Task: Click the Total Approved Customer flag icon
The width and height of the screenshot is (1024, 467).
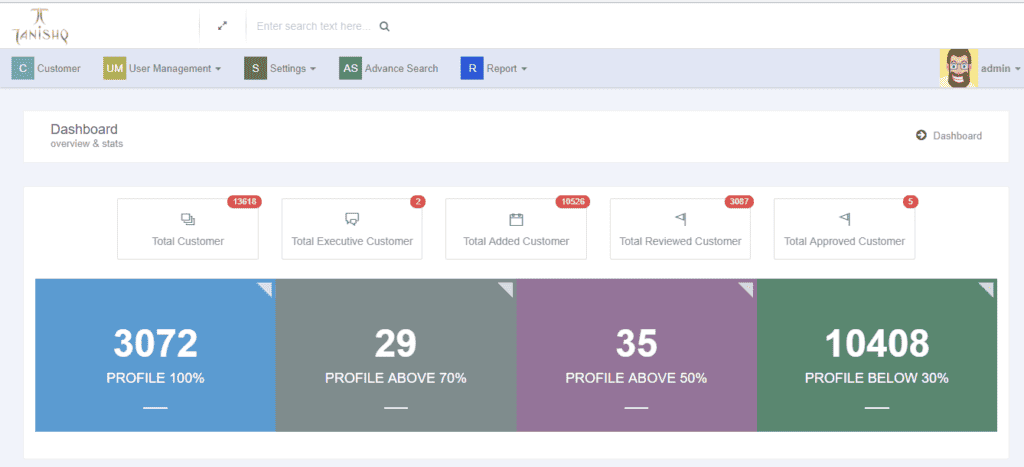Action: (844, 219)
